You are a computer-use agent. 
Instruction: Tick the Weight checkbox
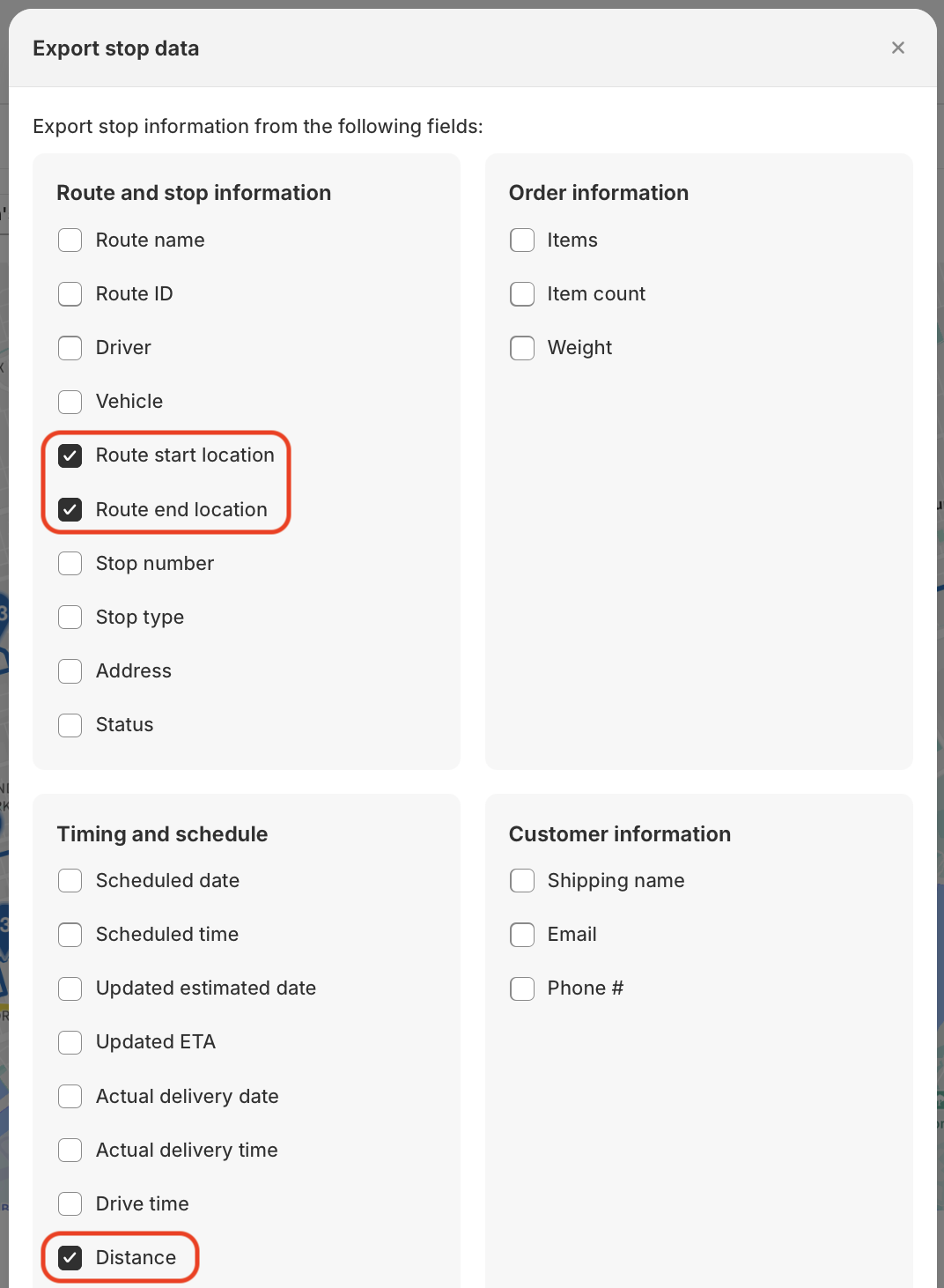coord(522,348)
